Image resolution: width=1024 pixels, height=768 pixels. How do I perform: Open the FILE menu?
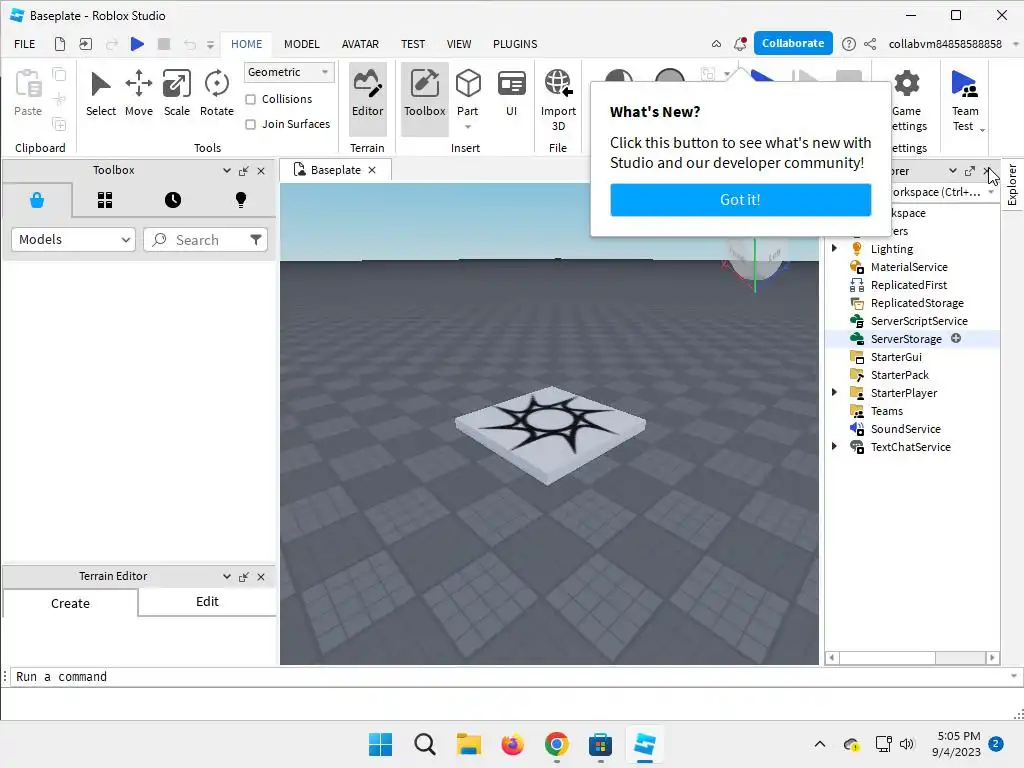[x=25, y=44]
